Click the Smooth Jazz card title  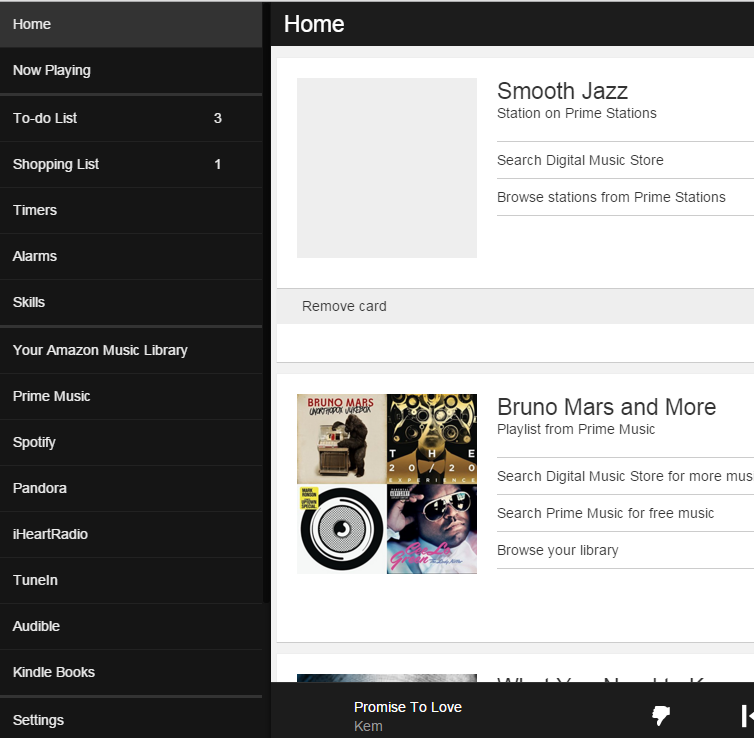click(x=562, y=91)
